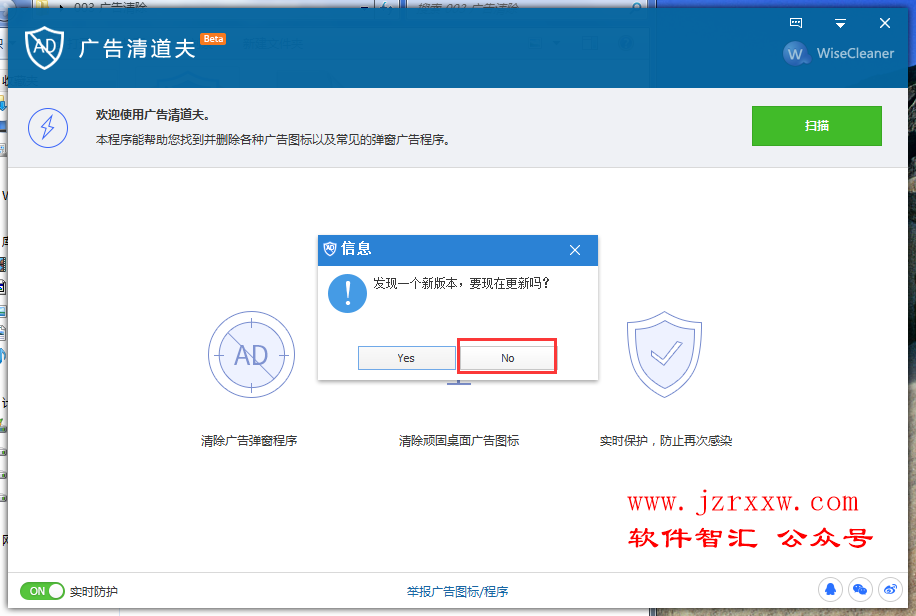Click the QQ penguin icon
Image resolution: width=916 pixels, height=616 pixels.
pyautogui.click(x=830, y=590)
